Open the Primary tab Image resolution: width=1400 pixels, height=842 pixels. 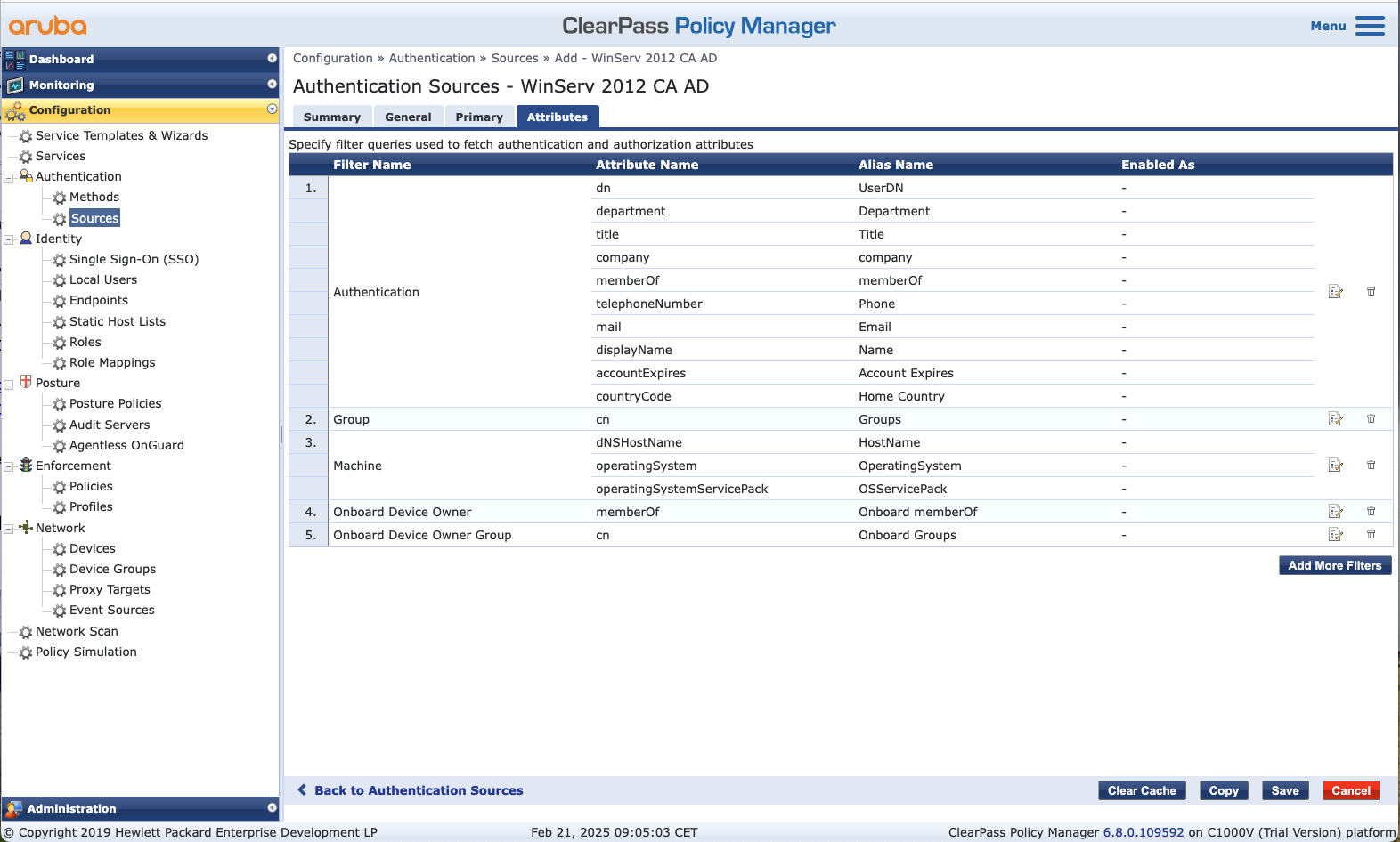[478, 117]
